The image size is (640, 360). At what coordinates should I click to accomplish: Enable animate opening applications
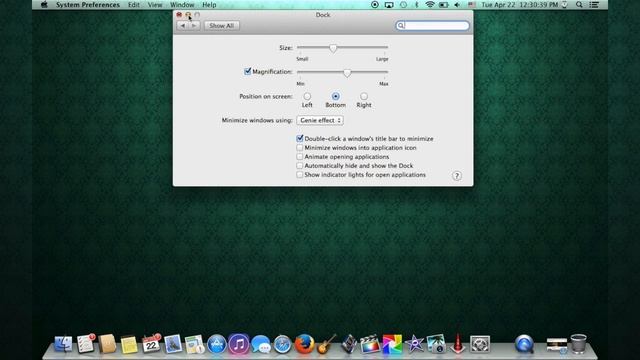tap(300, 157)
